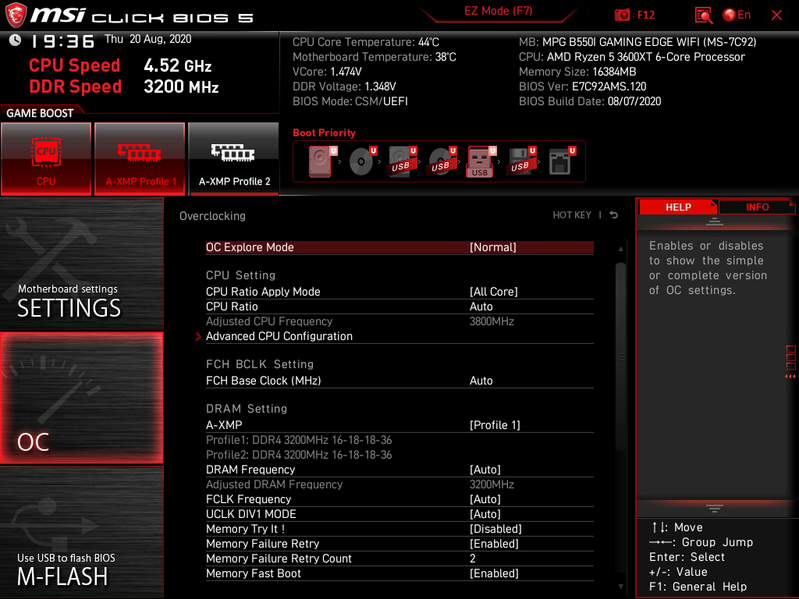This screenshot has width=799, height=599.
Task: Select the USB floppy boot icon
Action: pyautogui.click(x=521, y=162)
